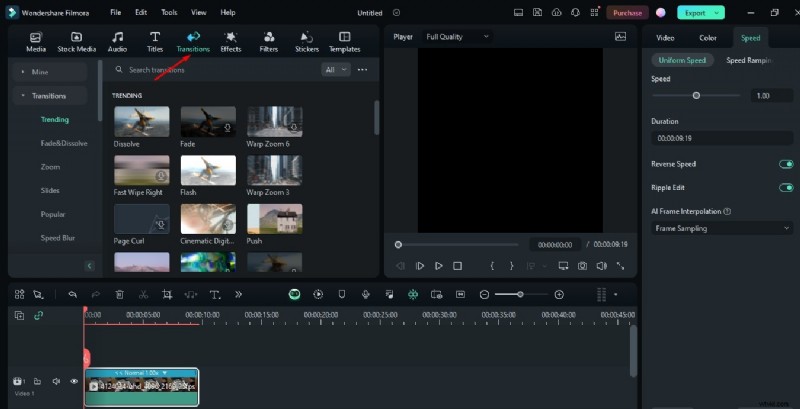Image resolution: width=800 pixels, height=409 pixels.
Task: Open the All filter dropdown in transitions search
Action: (336, 69)
